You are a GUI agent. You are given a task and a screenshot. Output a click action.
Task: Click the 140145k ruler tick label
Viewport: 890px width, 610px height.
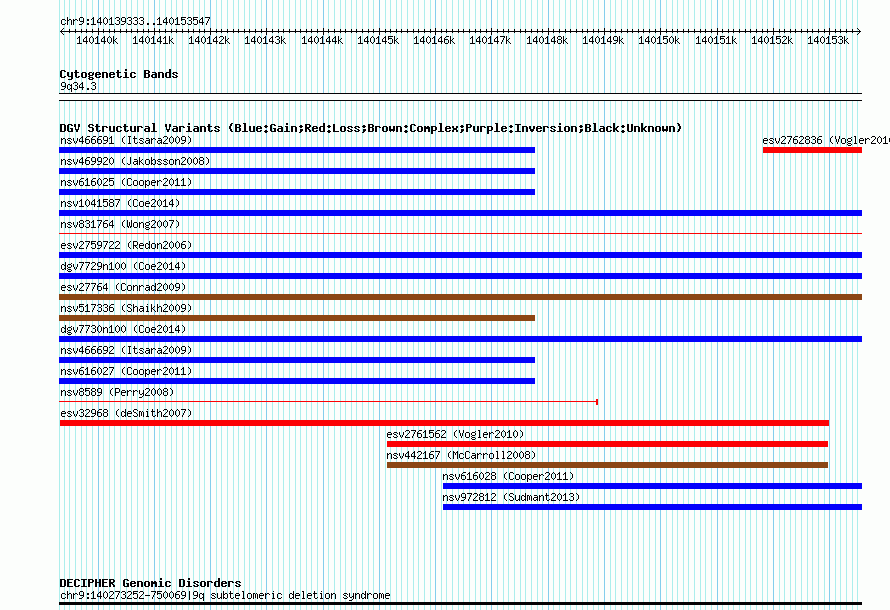pos(378,40)
